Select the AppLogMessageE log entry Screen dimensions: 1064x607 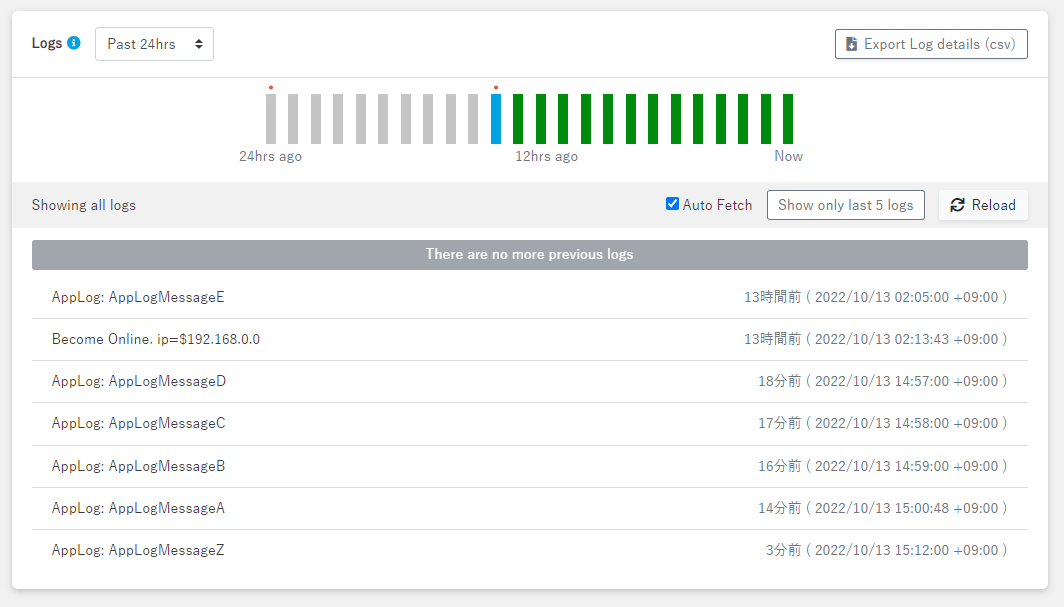click(138, 297)
